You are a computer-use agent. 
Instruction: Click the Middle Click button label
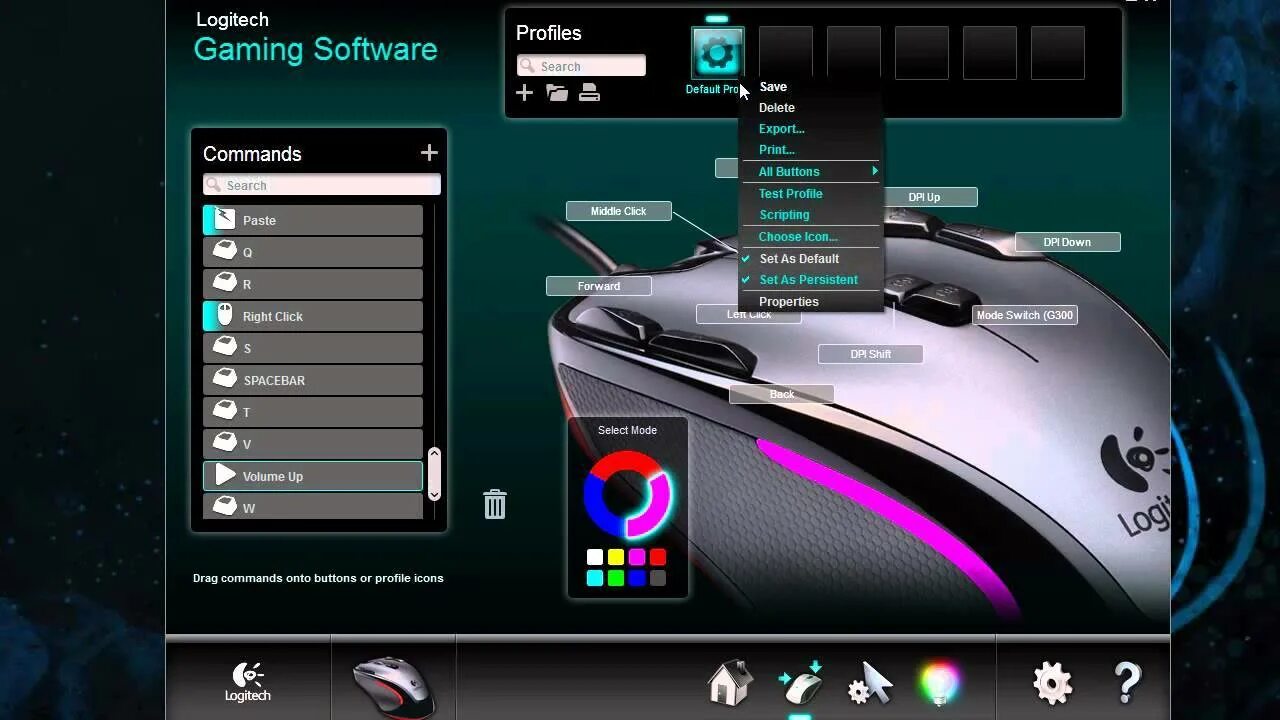[x=618, y=211]
